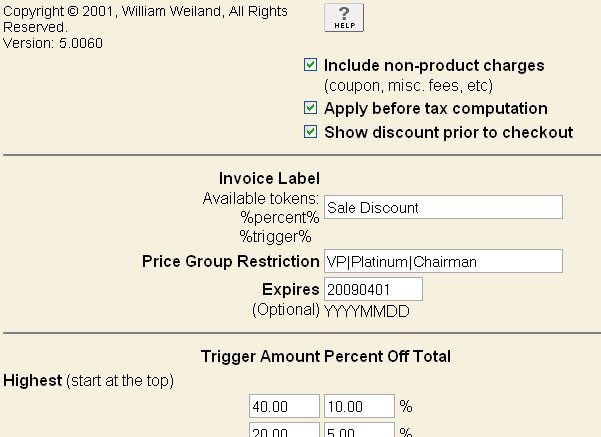Uncheck Include non-product charges checkbox
The height and width of the screenshot is (437, 601).
pos(311,66)
